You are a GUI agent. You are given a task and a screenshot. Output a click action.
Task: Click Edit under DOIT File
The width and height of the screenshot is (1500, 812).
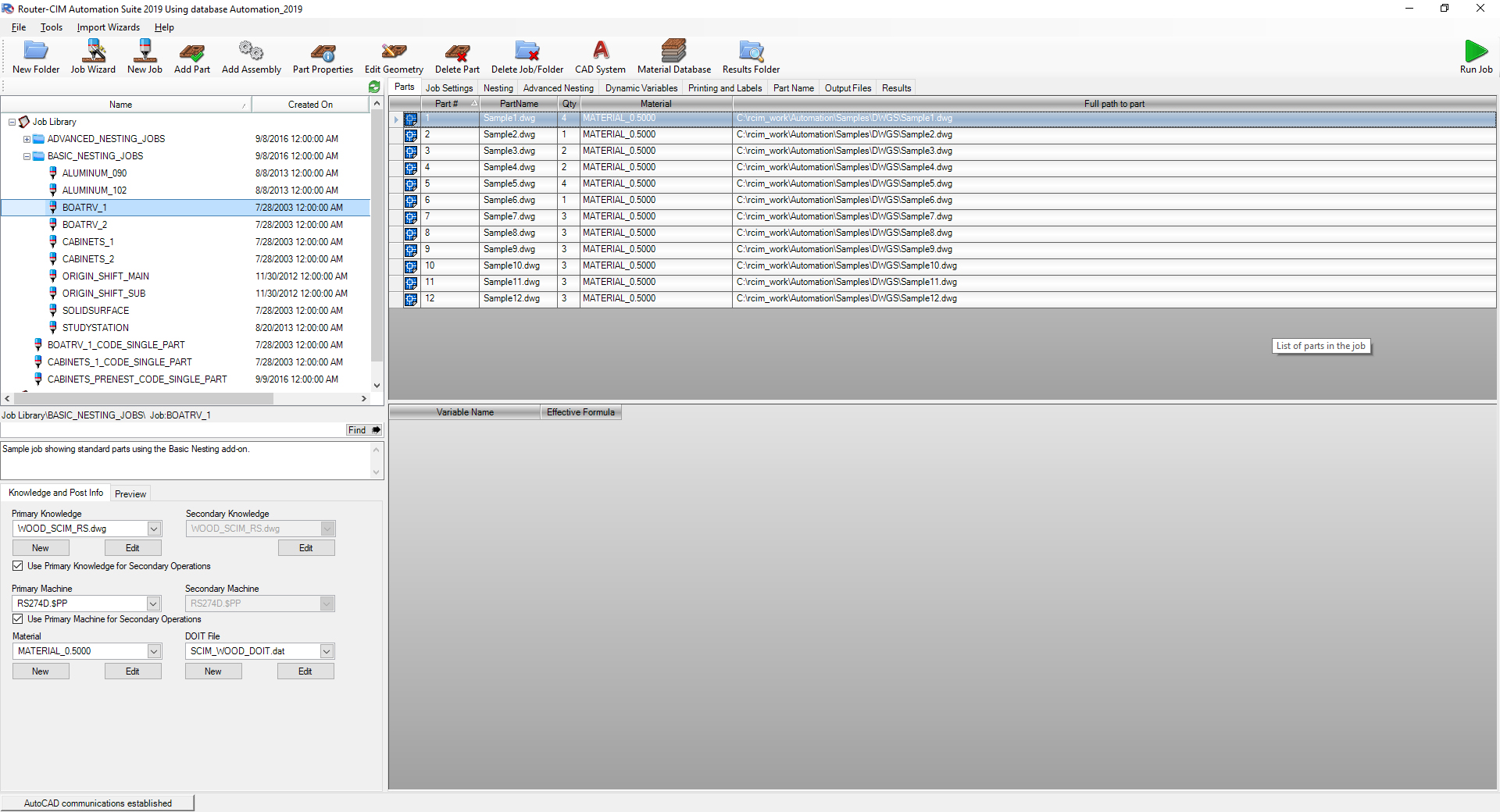[x=305, y=671]
